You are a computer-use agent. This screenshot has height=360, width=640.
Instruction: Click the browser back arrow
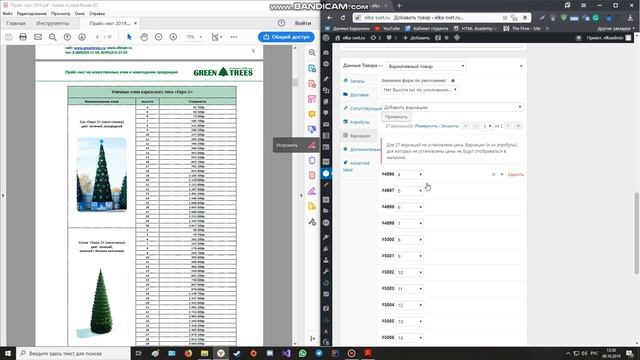pos(330,18)
